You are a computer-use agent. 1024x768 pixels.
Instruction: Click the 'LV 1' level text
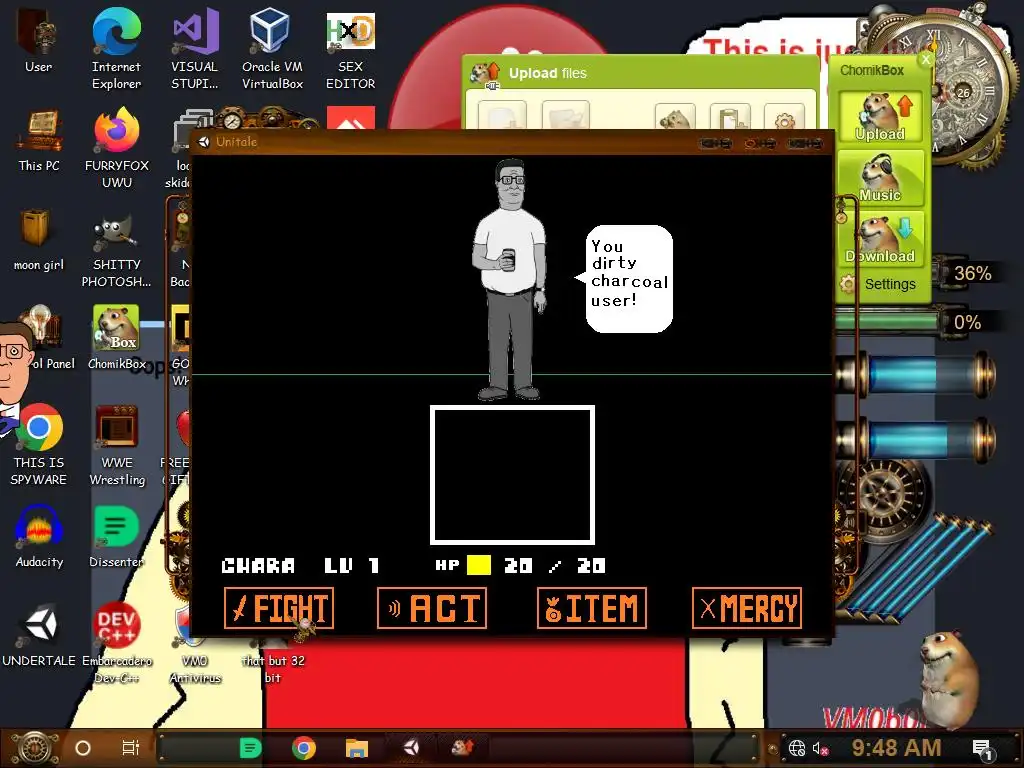pyautogui.click(x=351, y=566)
